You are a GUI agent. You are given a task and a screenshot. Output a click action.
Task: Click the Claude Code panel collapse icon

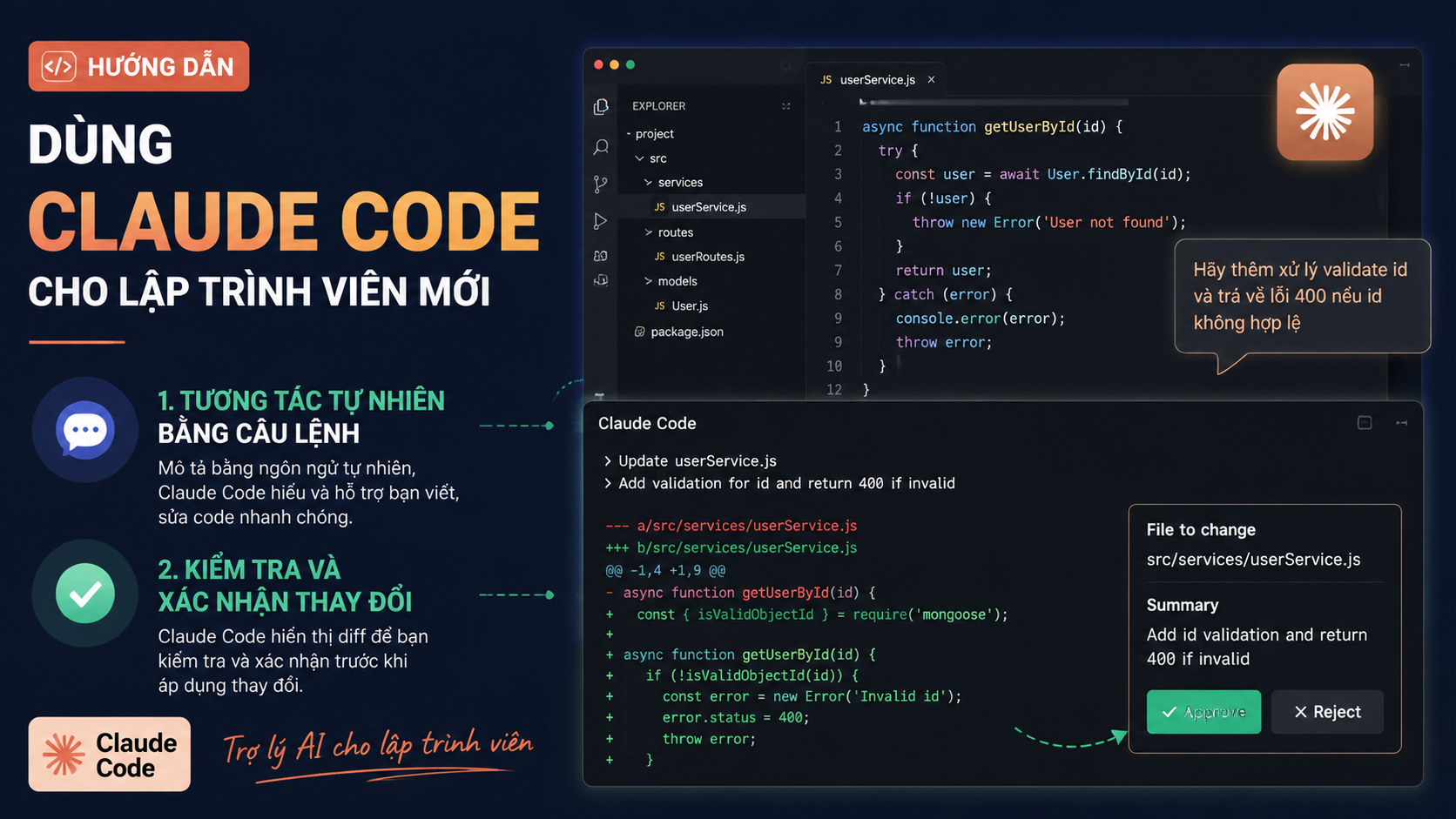click(x=1401, y=423)
